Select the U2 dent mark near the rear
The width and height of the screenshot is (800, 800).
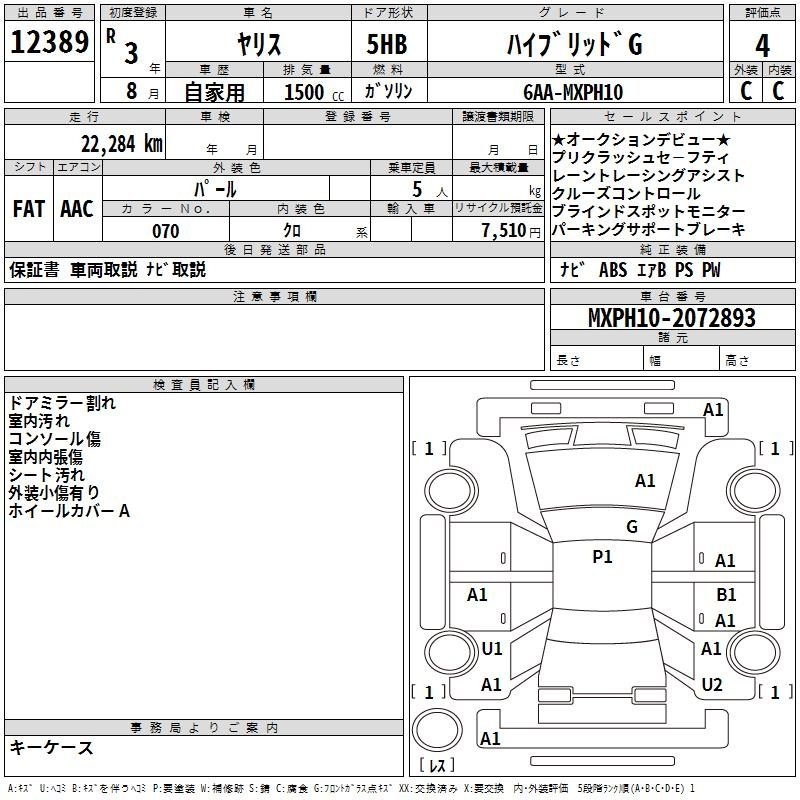coord(711,685)
